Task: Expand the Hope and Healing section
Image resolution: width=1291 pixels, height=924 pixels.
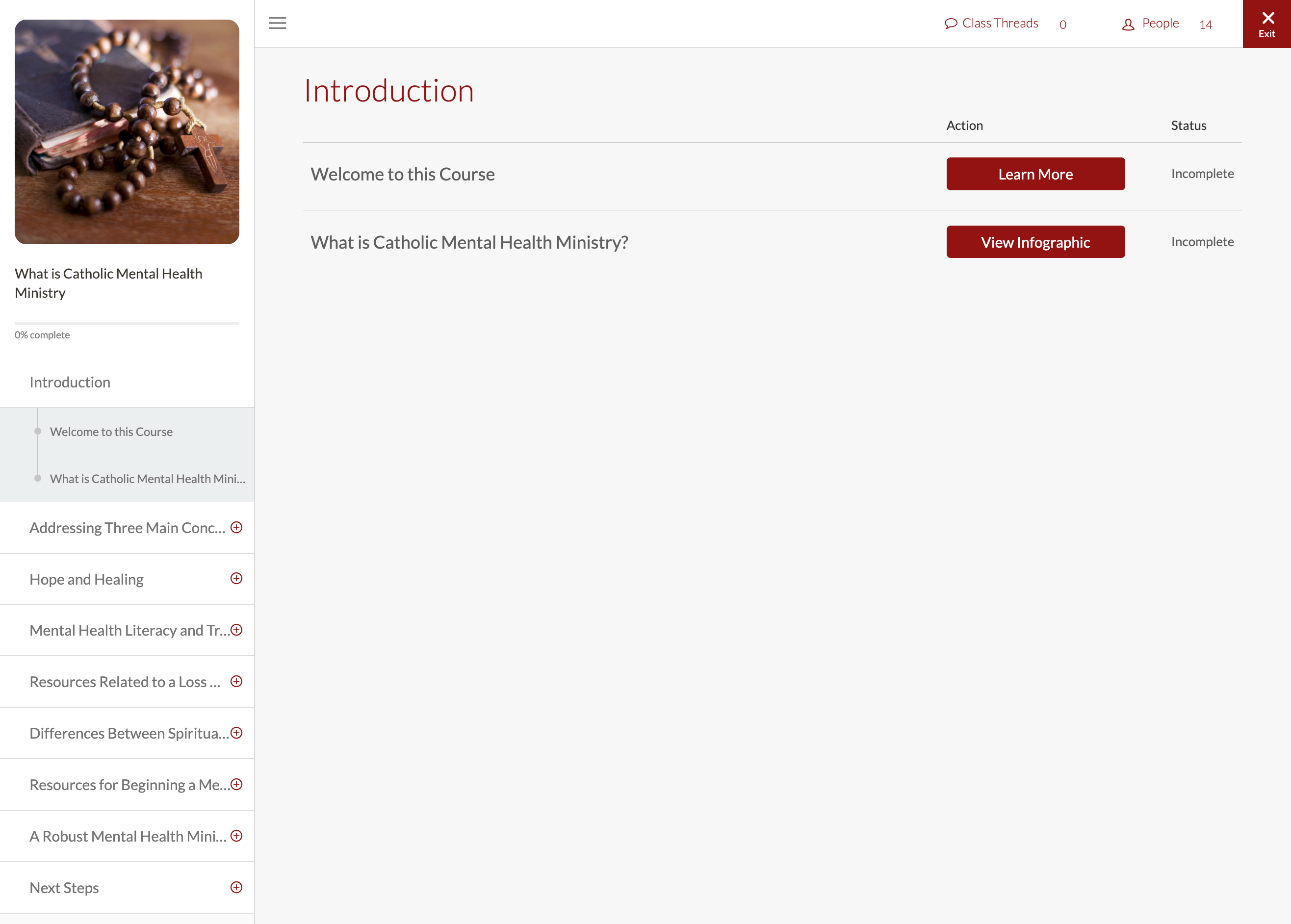Action: [x=236, y=579]
